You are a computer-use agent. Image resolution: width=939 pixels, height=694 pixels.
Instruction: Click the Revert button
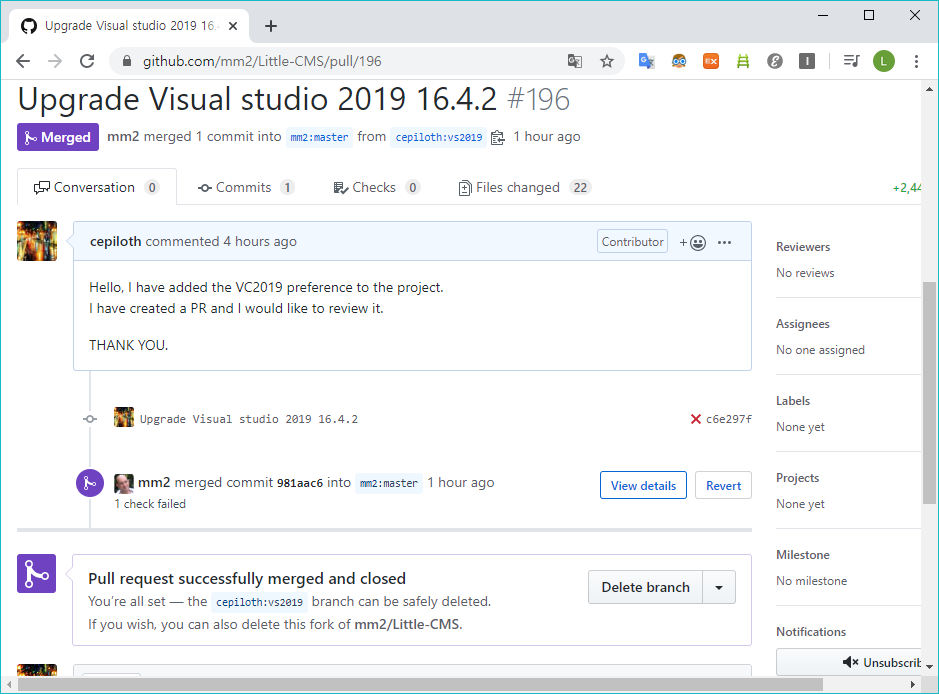click(x=723, y=486)
